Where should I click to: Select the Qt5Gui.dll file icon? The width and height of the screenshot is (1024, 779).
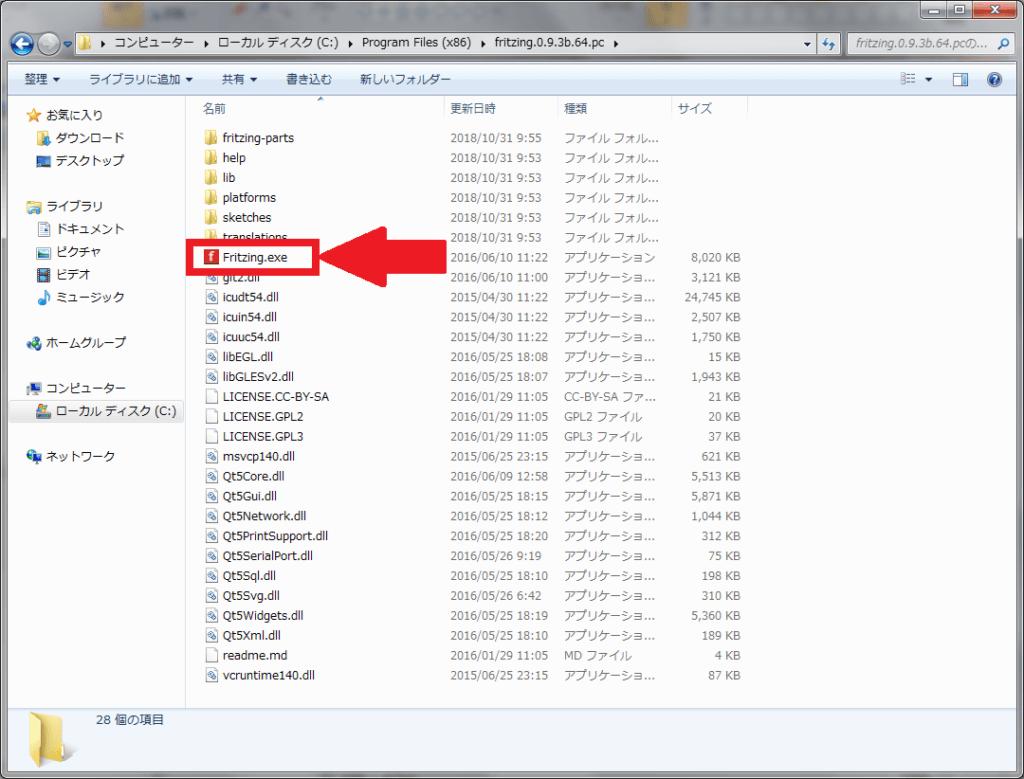(x=211, y=496)
